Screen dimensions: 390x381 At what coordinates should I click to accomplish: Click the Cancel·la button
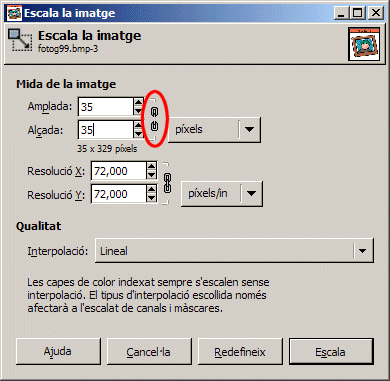(x=149, y=352)
